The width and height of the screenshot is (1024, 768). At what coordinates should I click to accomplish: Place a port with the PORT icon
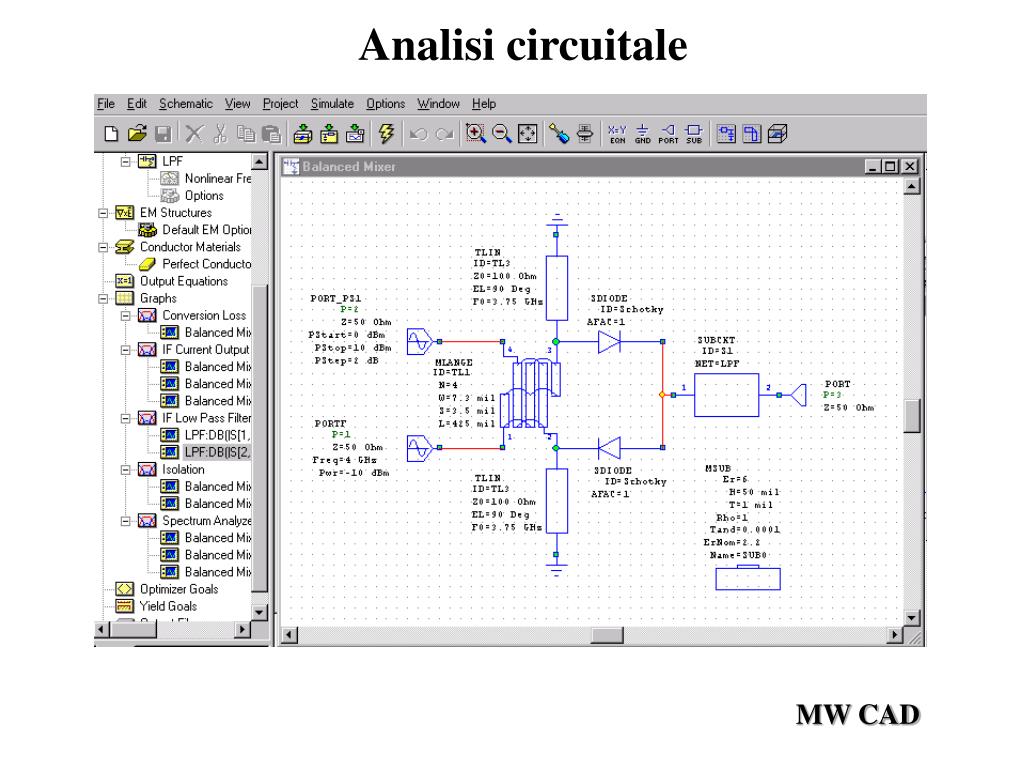coord(668,134)
